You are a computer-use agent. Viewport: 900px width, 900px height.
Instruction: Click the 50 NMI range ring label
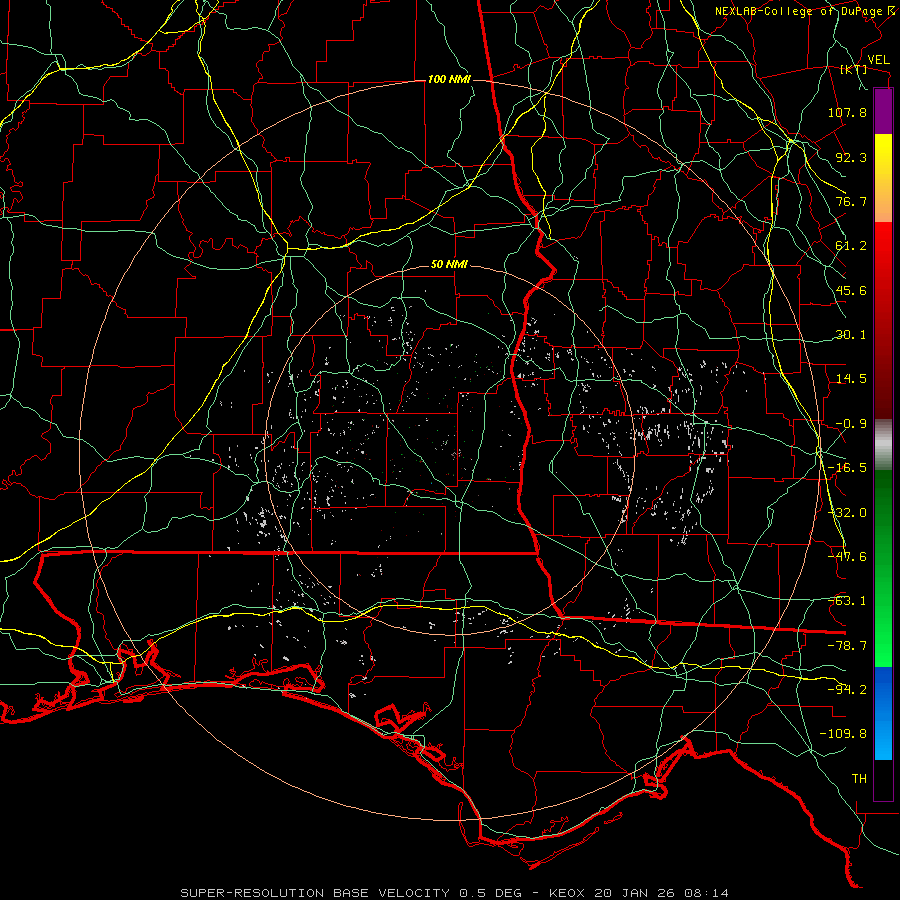[x=449, y=265]
